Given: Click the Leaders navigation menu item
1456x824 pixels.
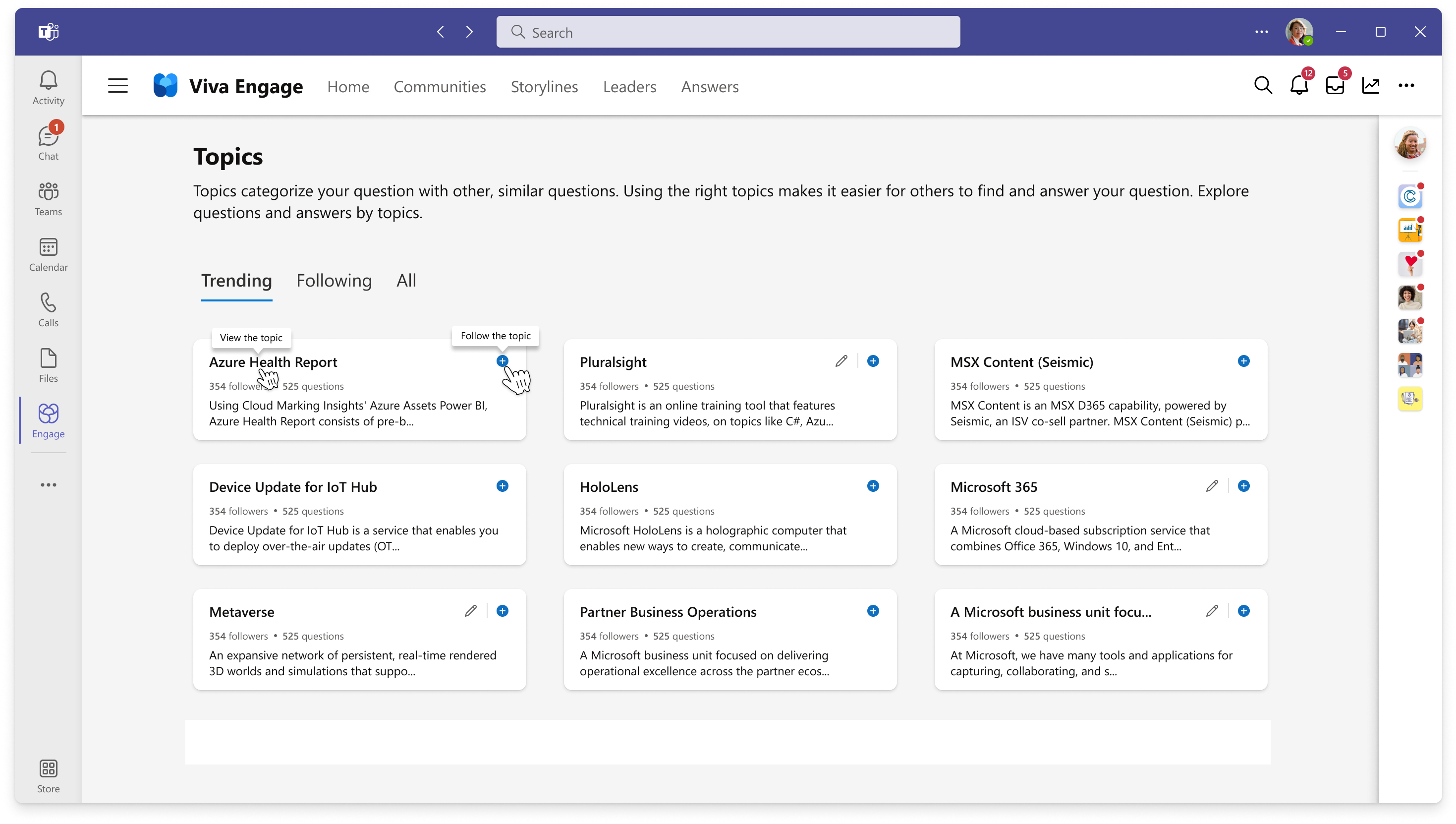Looking at the screenshot, I should point(628,86).
